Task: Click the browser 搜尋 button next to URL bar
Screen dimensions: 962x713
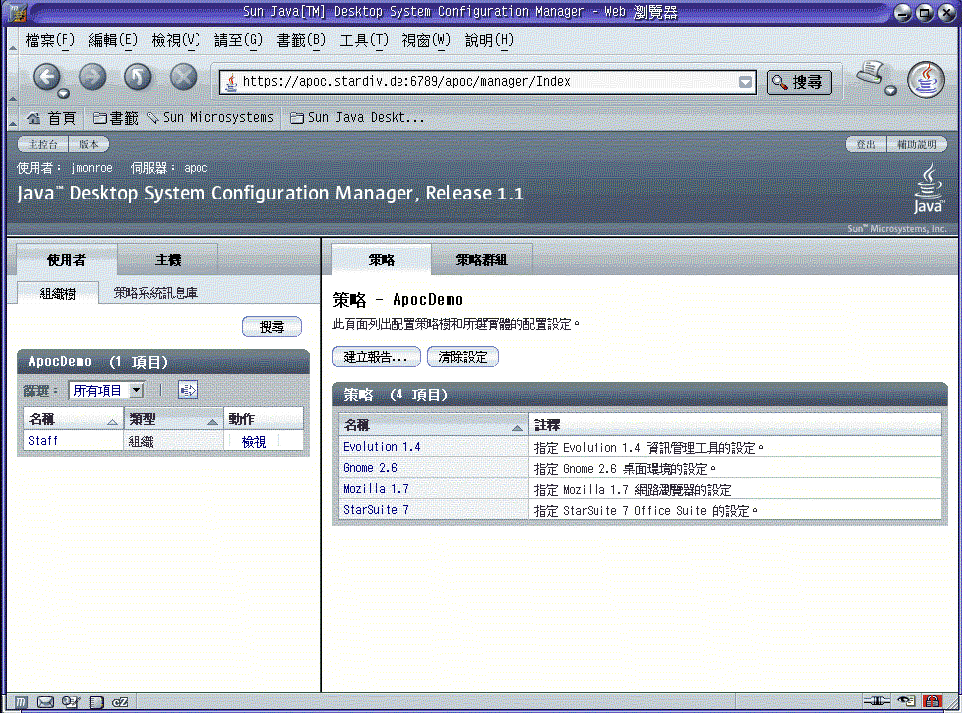Action: tap(799, 82)
